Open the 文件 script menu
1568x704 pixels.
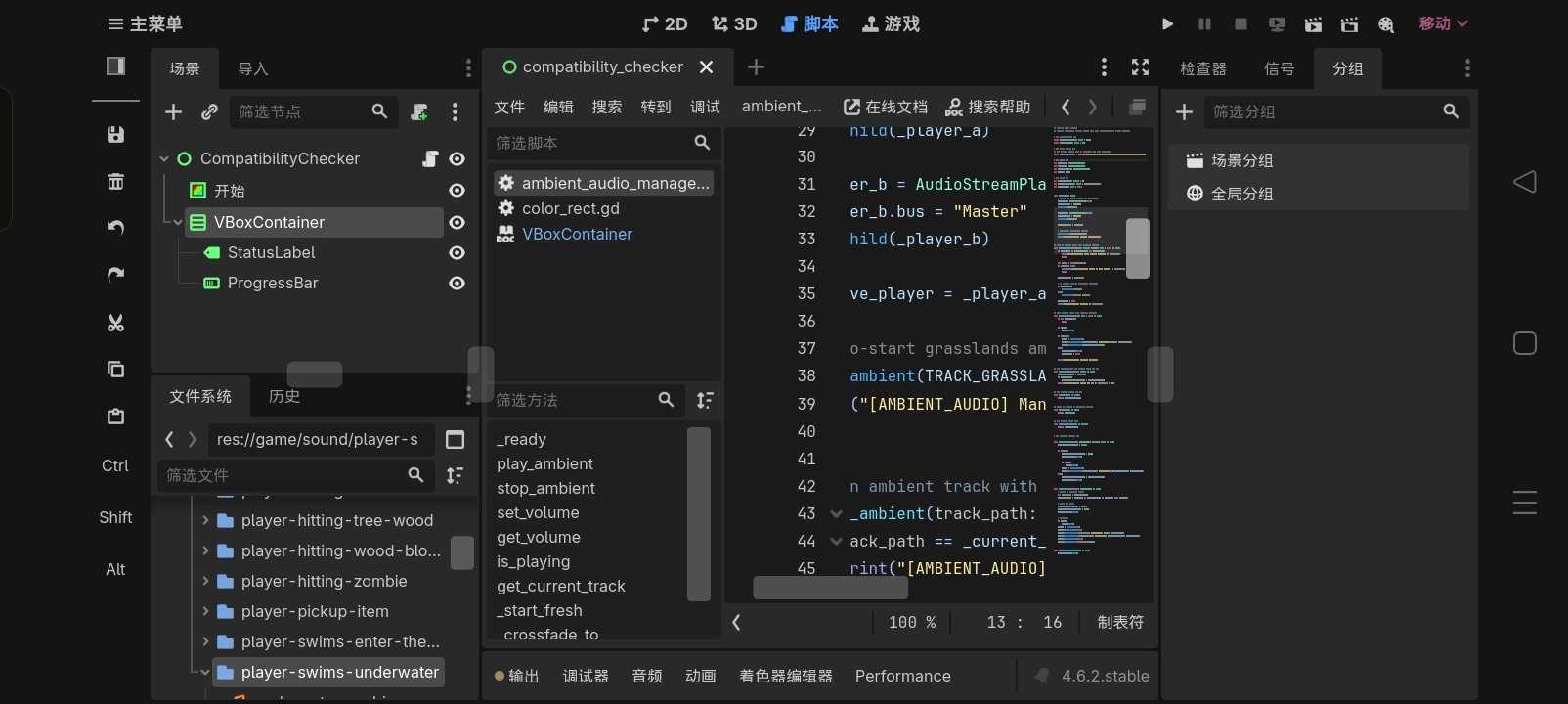pyautogui.click(x=509, y=107)
